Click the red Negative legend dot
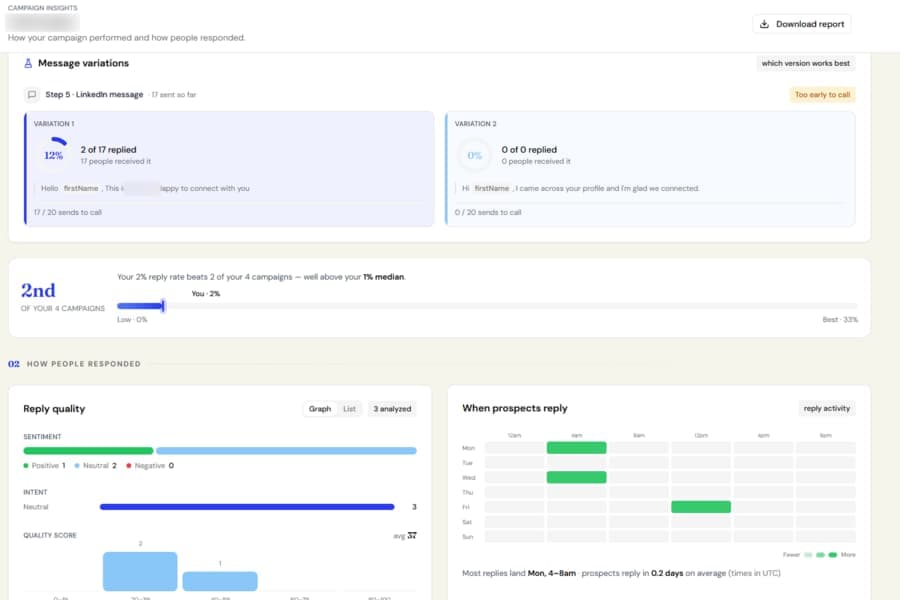 pos(129,466)
